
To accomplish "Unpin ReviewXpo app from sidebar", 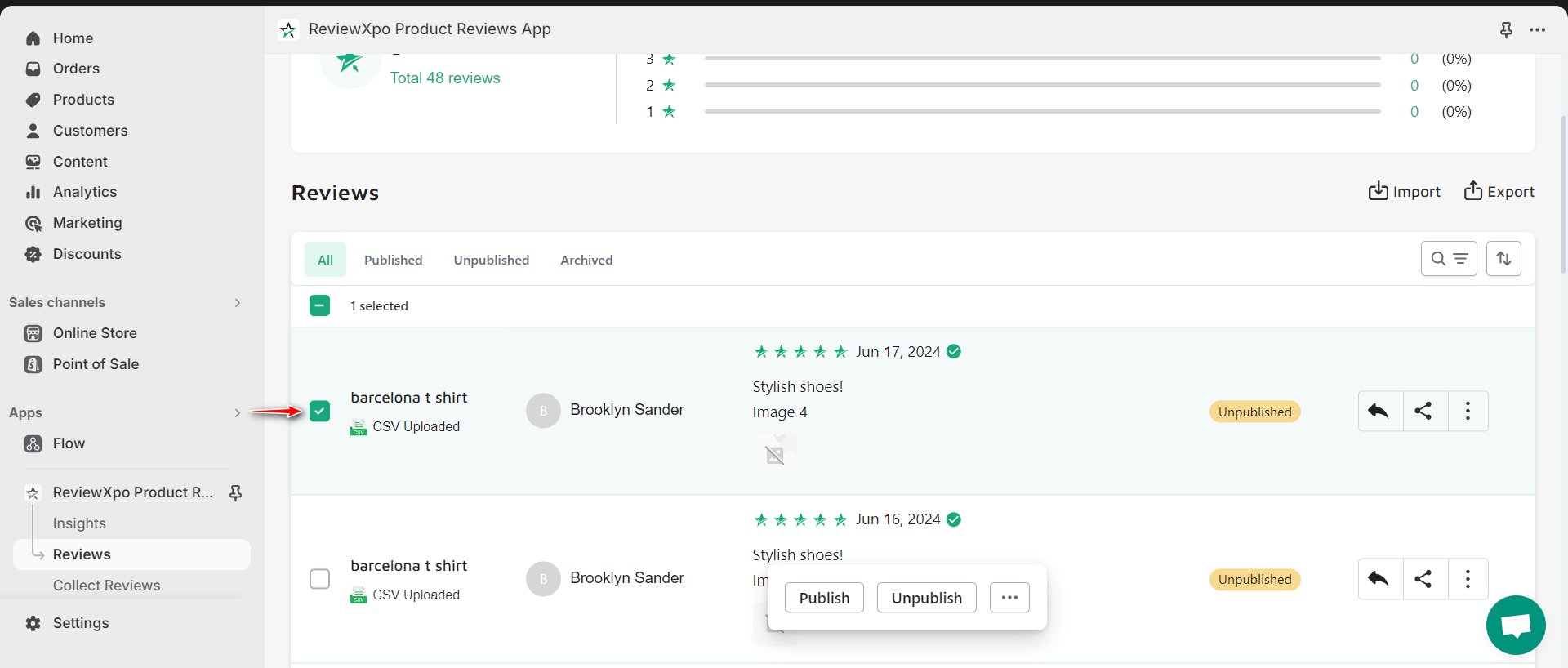I will pos(235,492).
